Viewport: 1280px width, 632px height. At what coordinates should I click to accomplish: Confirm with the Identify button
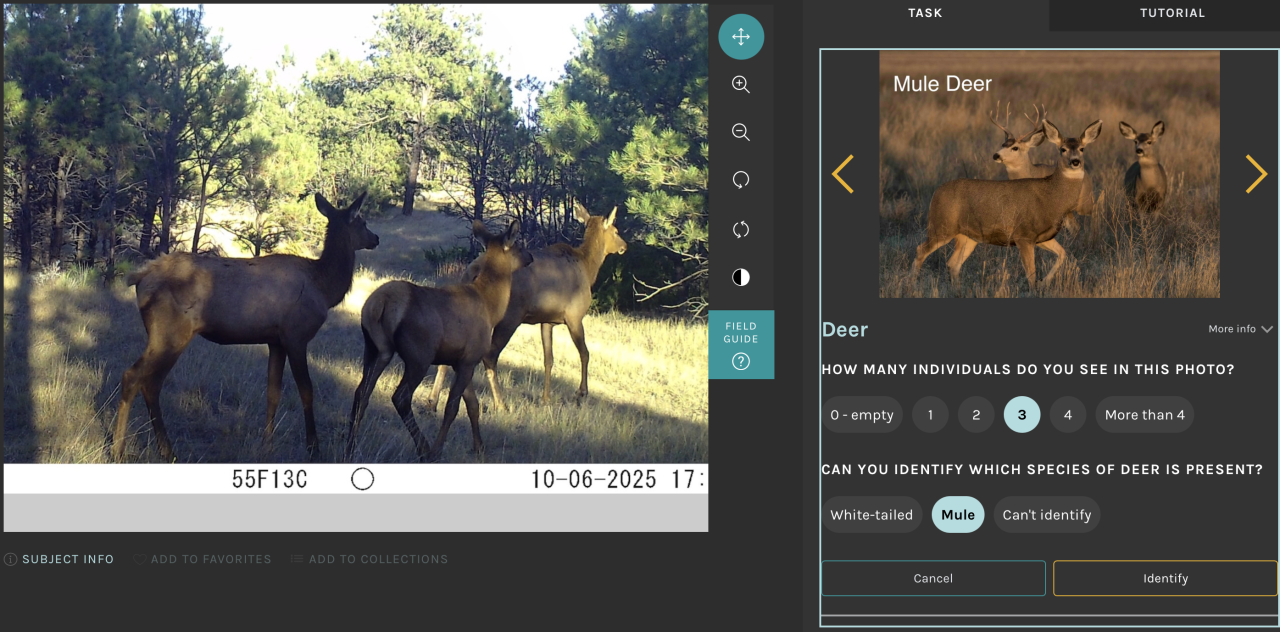1165,578
